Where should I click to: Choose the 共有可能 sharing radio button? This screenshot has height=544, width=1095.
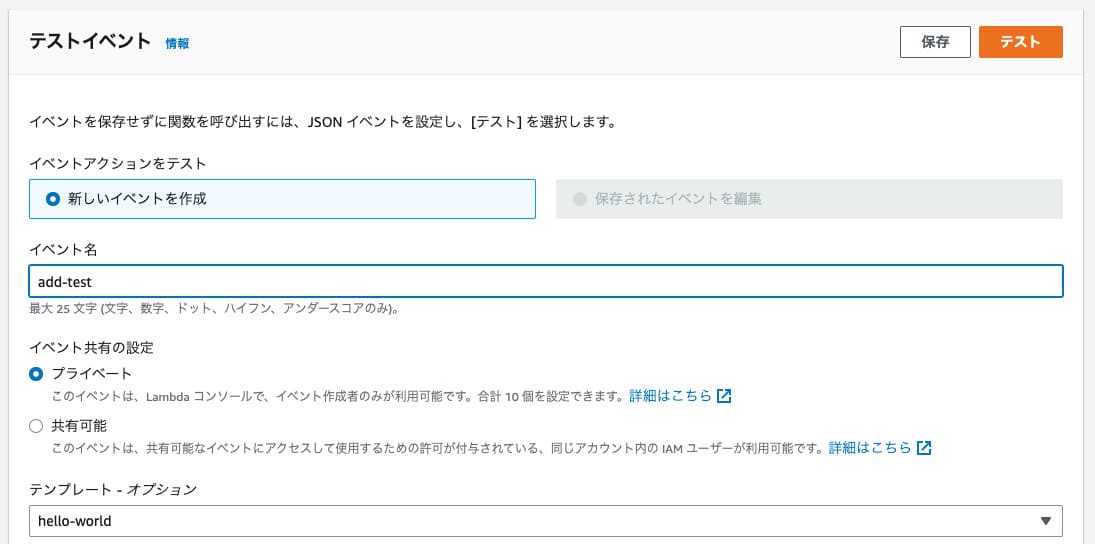point(37,426)
